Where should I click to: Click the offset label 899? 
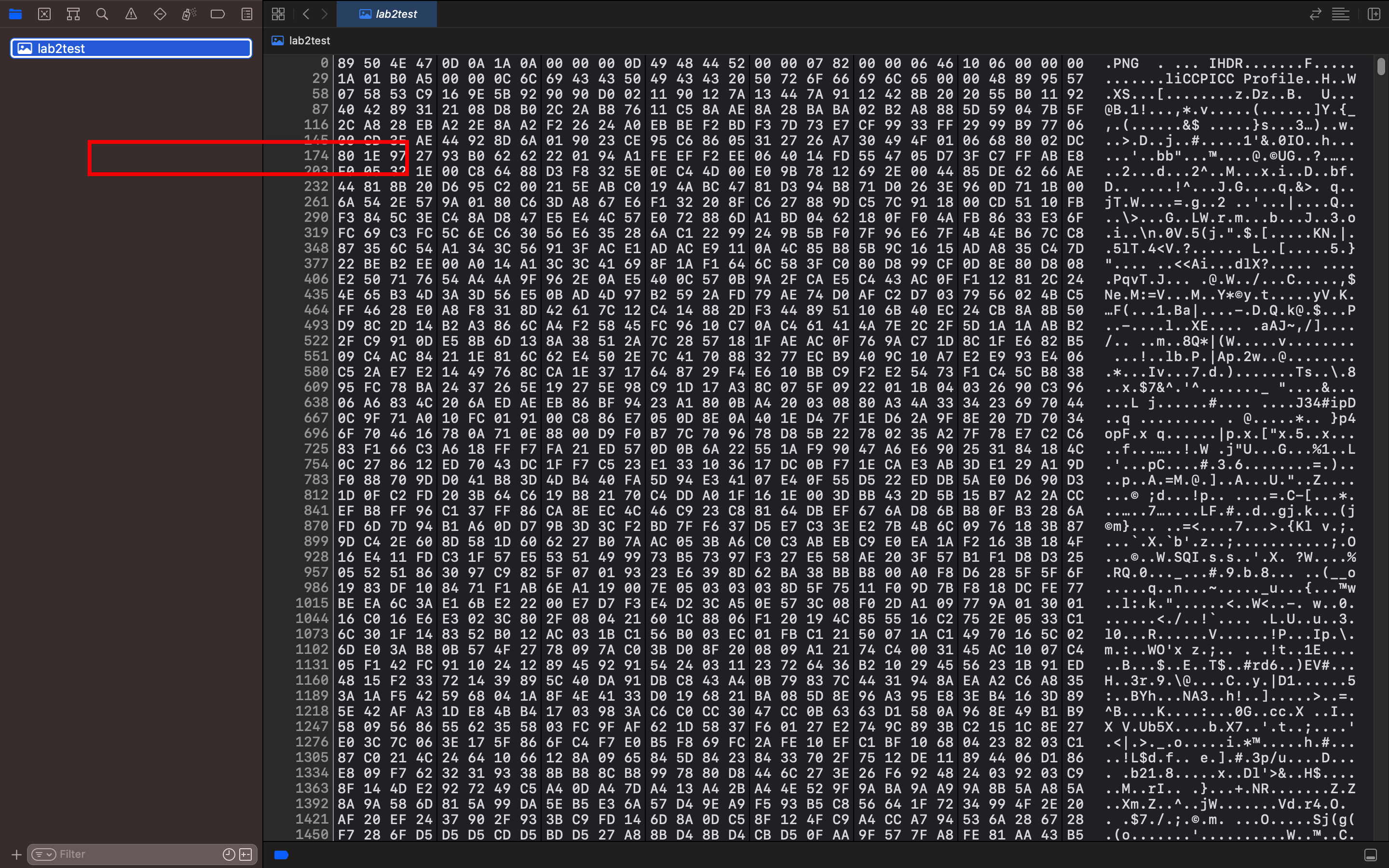(316, 542)
